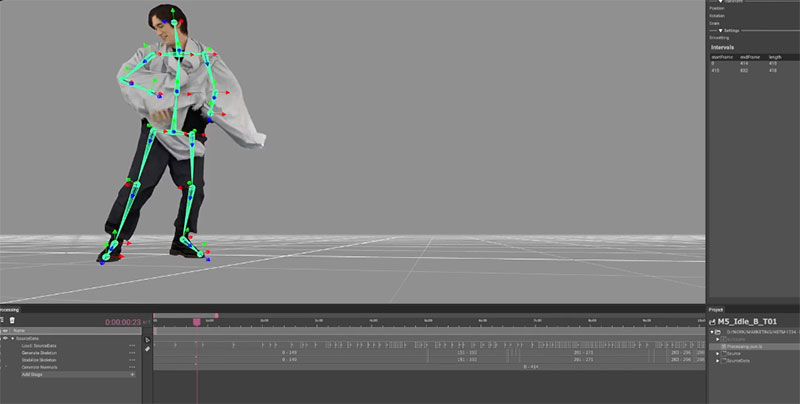Click the Processing file icon in Project tree
This screenshot has height=404, width=800.
point(723,346)
